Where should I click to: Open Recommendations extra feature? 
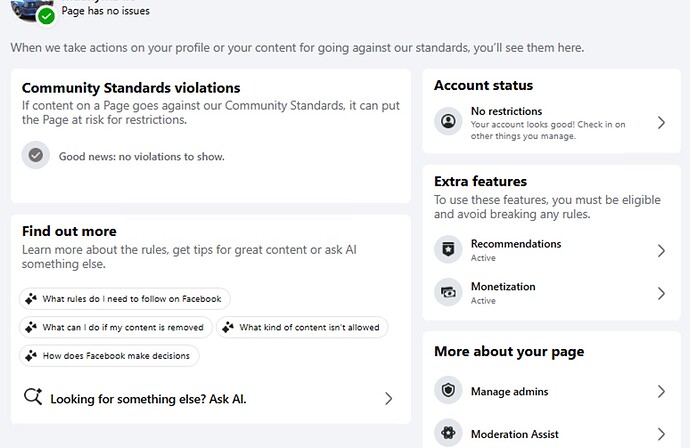(x=551, y=250)
